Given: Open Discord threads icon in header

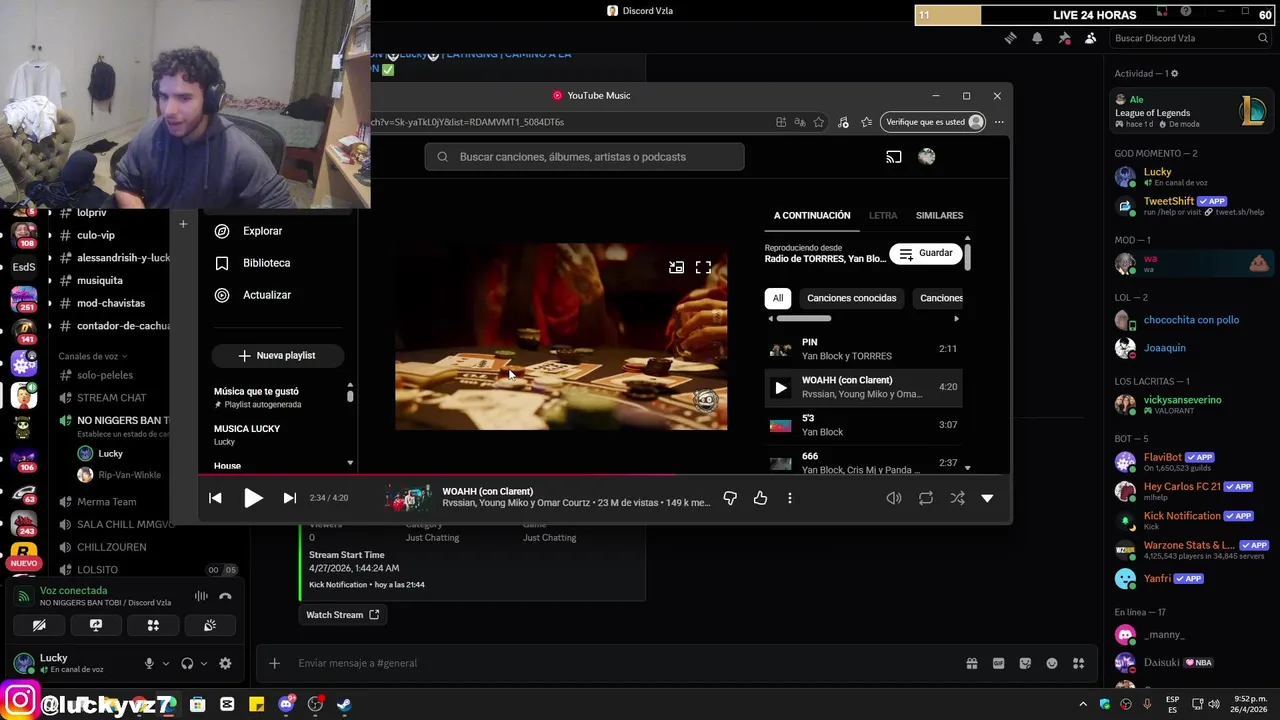Looking at the screenshot, I should pos(1010,38).
